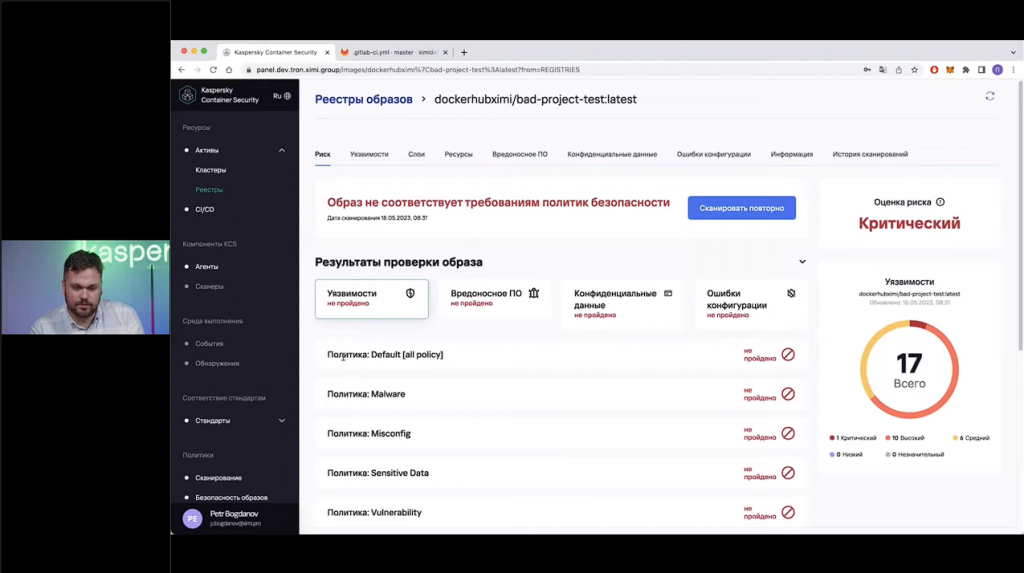The image size is (1024, 573).
Task: Open the browser extensions puzzle icon
Action: (x=966, y=69)
